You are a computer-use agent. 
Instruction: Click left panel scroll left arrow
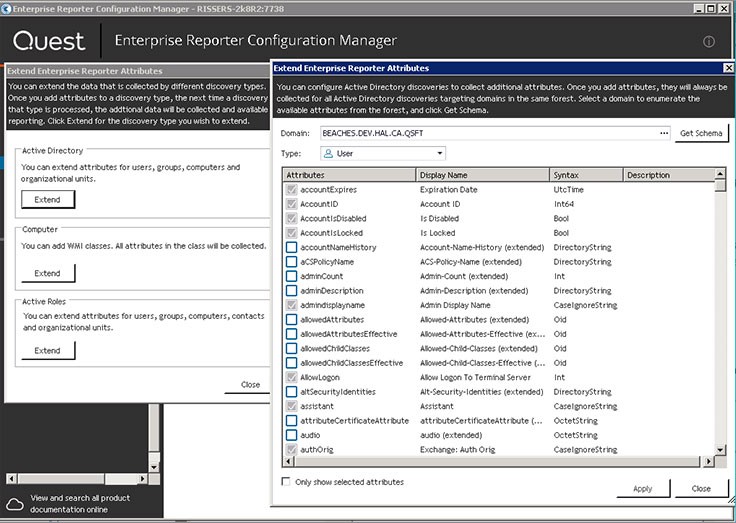click(x=11, y=479)
